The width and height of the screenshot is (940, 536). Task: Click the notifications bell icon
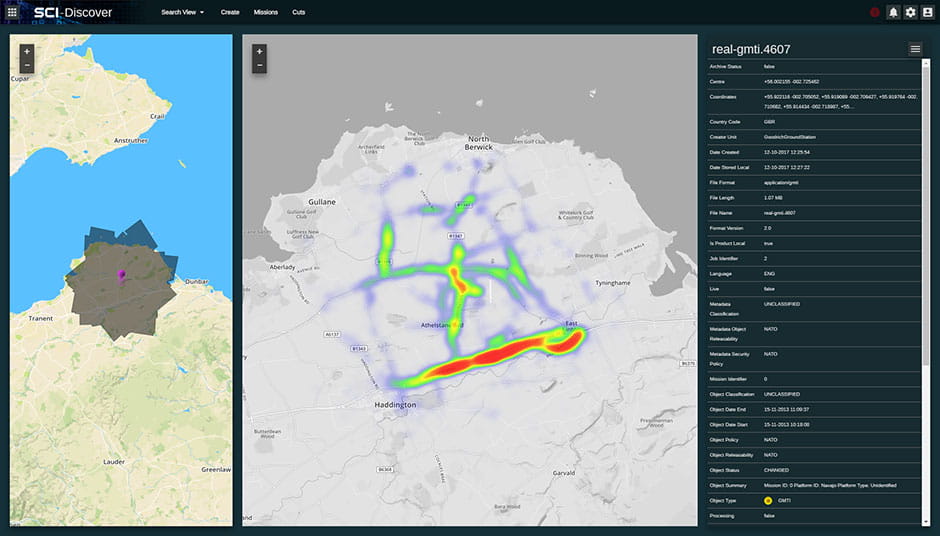tap(893, 12)
